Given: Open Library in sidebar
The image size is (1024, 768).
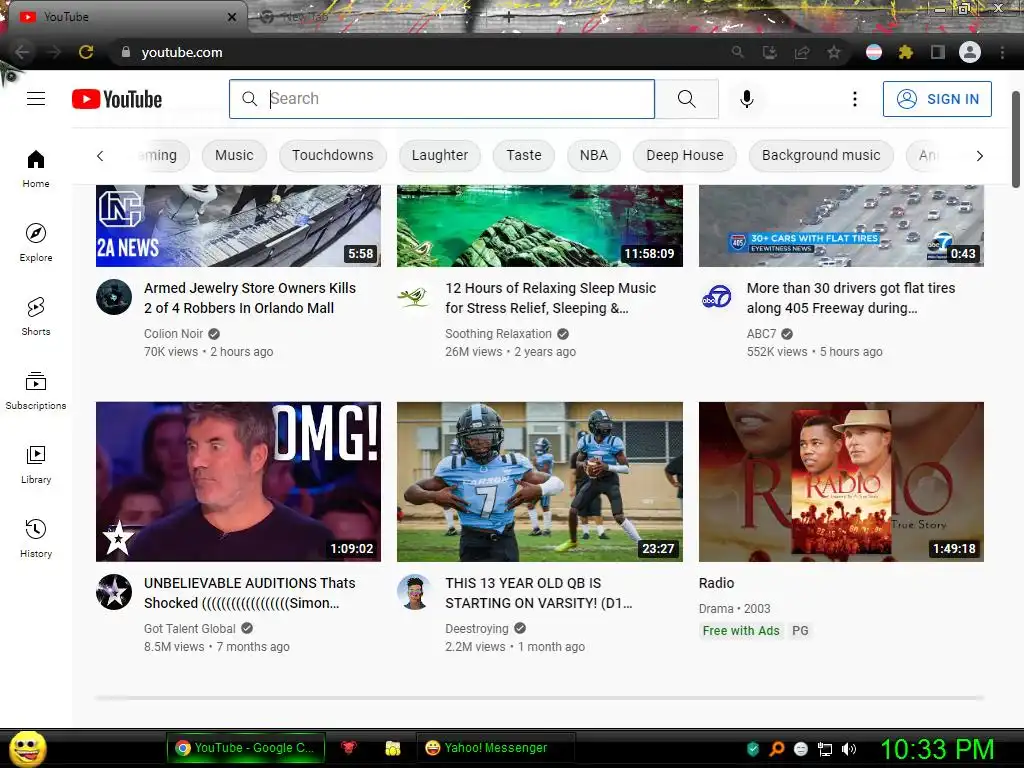Looking at the screenshot, I should pos(36,464).
